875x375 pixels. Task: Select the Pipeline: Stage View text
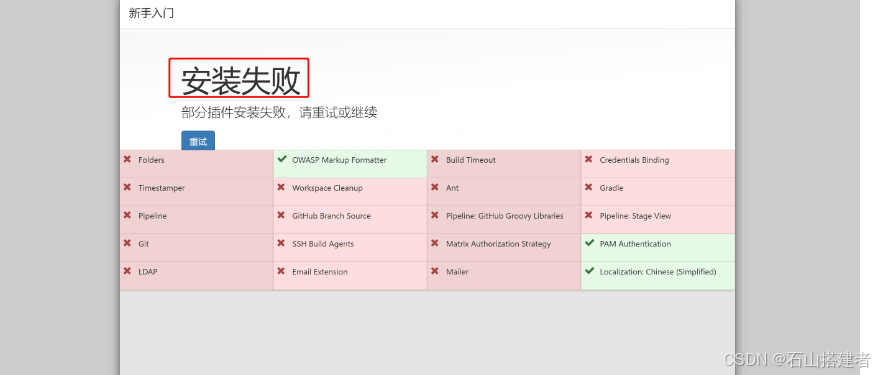pos(636,216)
